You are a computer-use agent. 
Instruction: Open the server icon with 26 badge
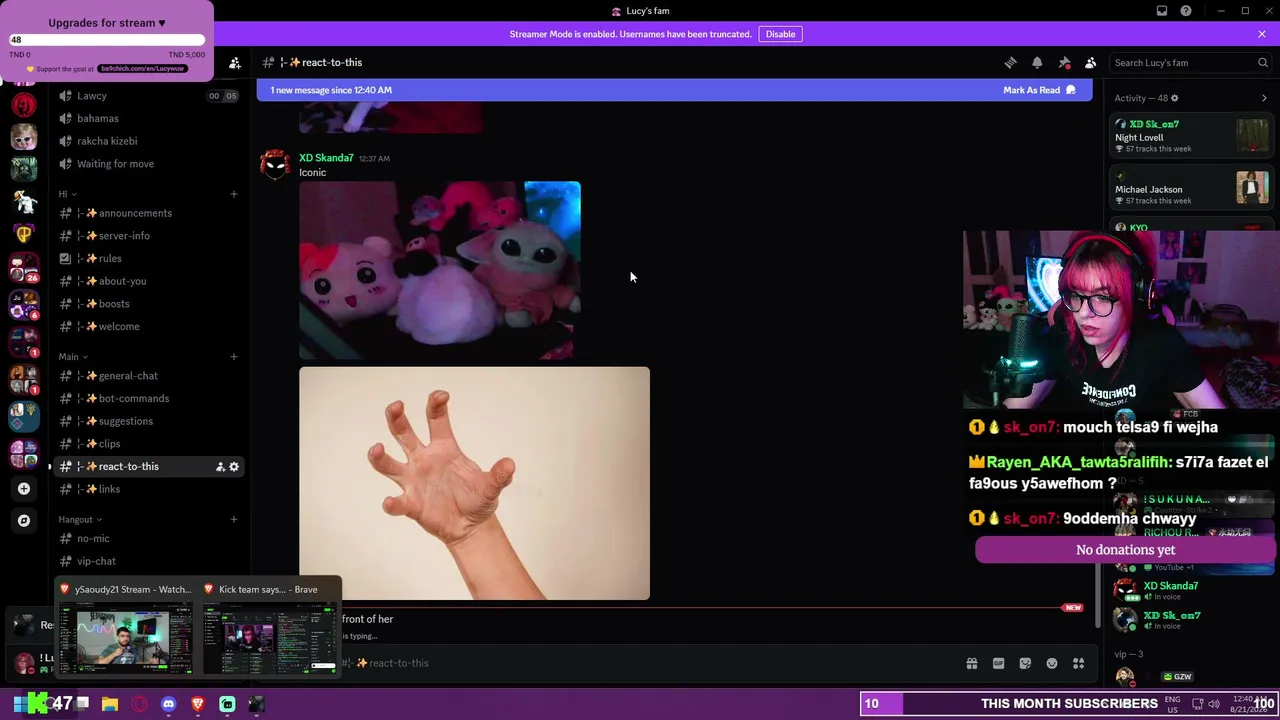24,268
